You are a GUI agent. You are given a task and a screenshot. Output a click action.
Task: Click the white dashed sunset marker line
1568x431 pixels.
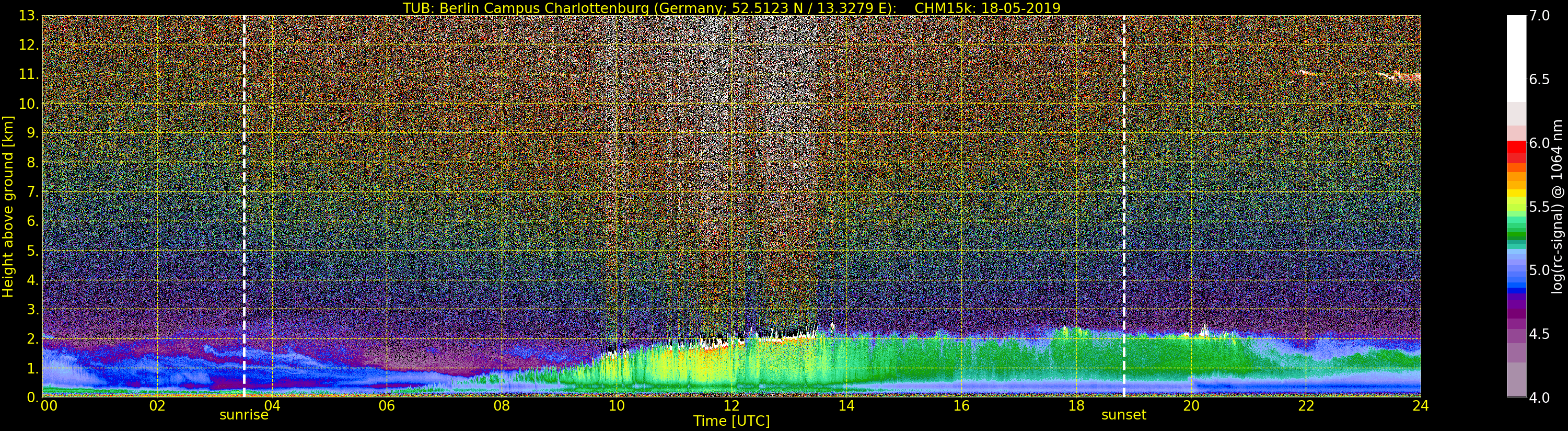coord(1124,206)
